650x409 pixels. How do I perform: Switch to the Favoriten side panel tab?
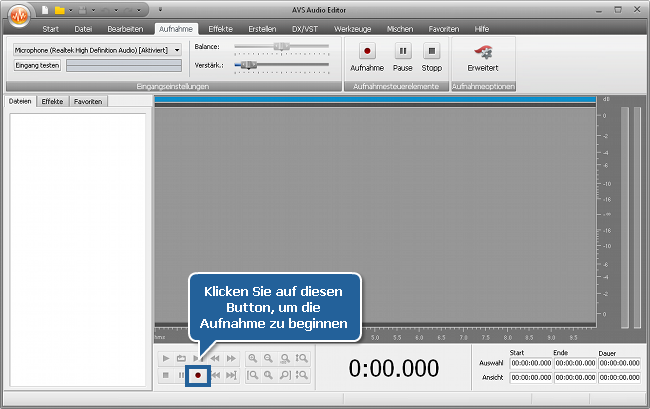tap(88, 102)
